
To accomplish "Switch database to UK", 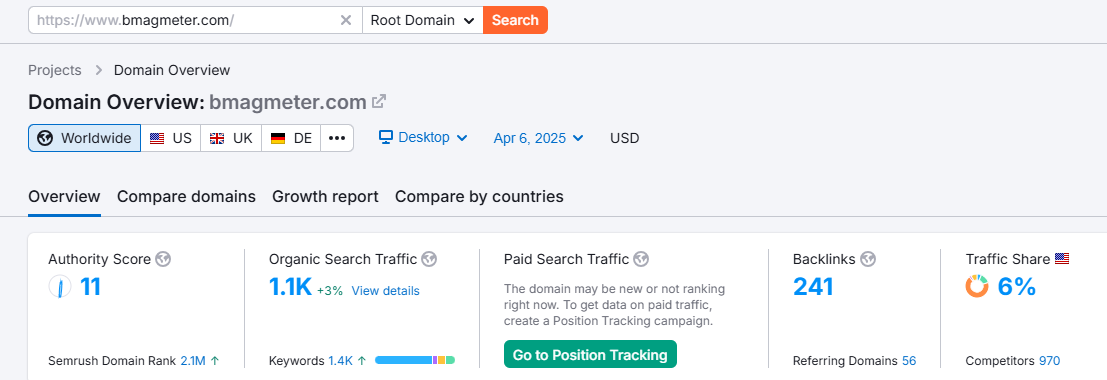I will pyautogui.click(x=231, y=138).
